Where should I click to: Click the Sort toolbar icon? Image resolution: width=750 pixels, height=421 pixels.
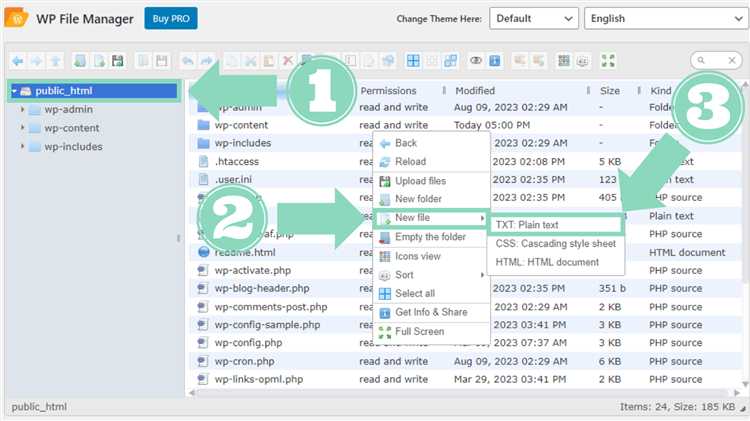583,61
